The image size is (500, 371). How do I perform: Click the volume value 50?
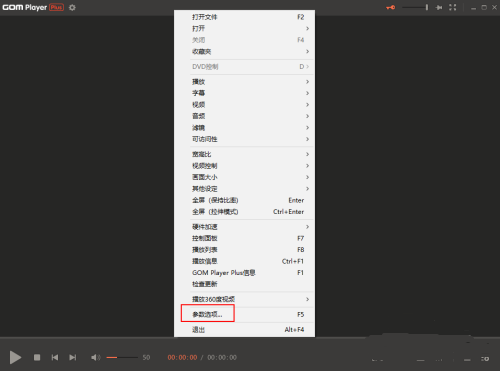coord(146,357)
